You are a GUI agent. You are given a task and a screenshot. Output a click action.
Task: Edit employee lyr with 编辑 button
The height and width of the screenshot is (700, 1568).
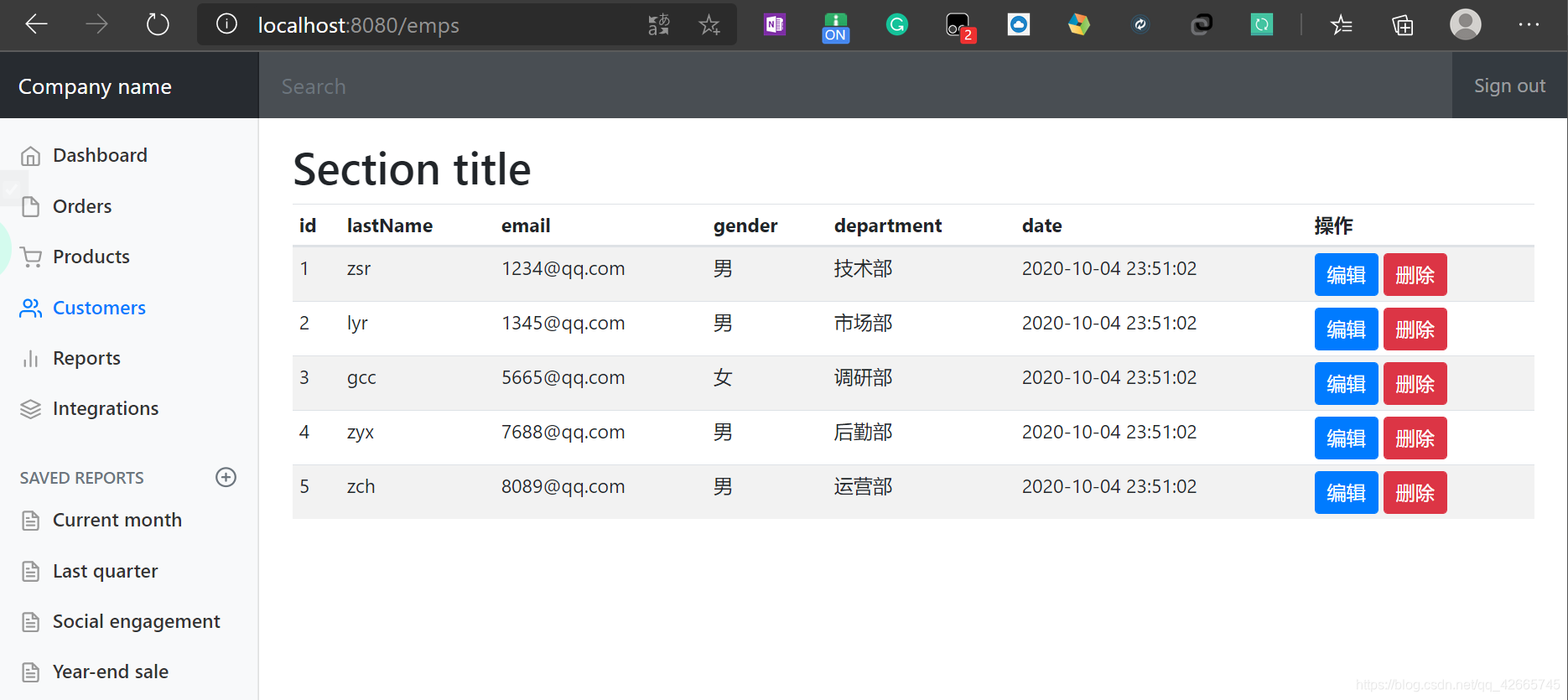1346,329
